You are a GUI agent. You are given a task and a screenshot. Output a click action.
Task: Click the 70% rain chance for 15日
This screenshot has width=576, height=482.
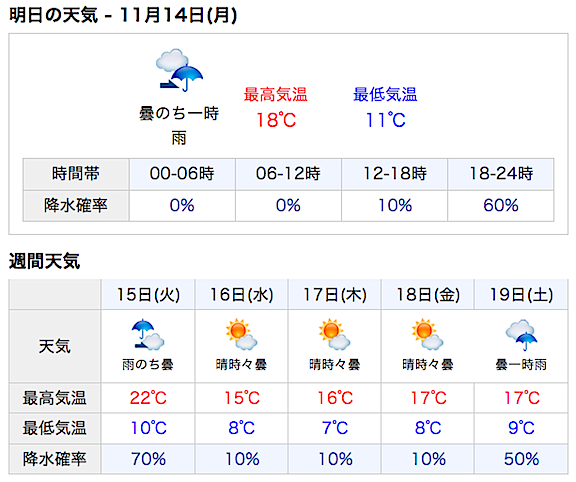148,459
